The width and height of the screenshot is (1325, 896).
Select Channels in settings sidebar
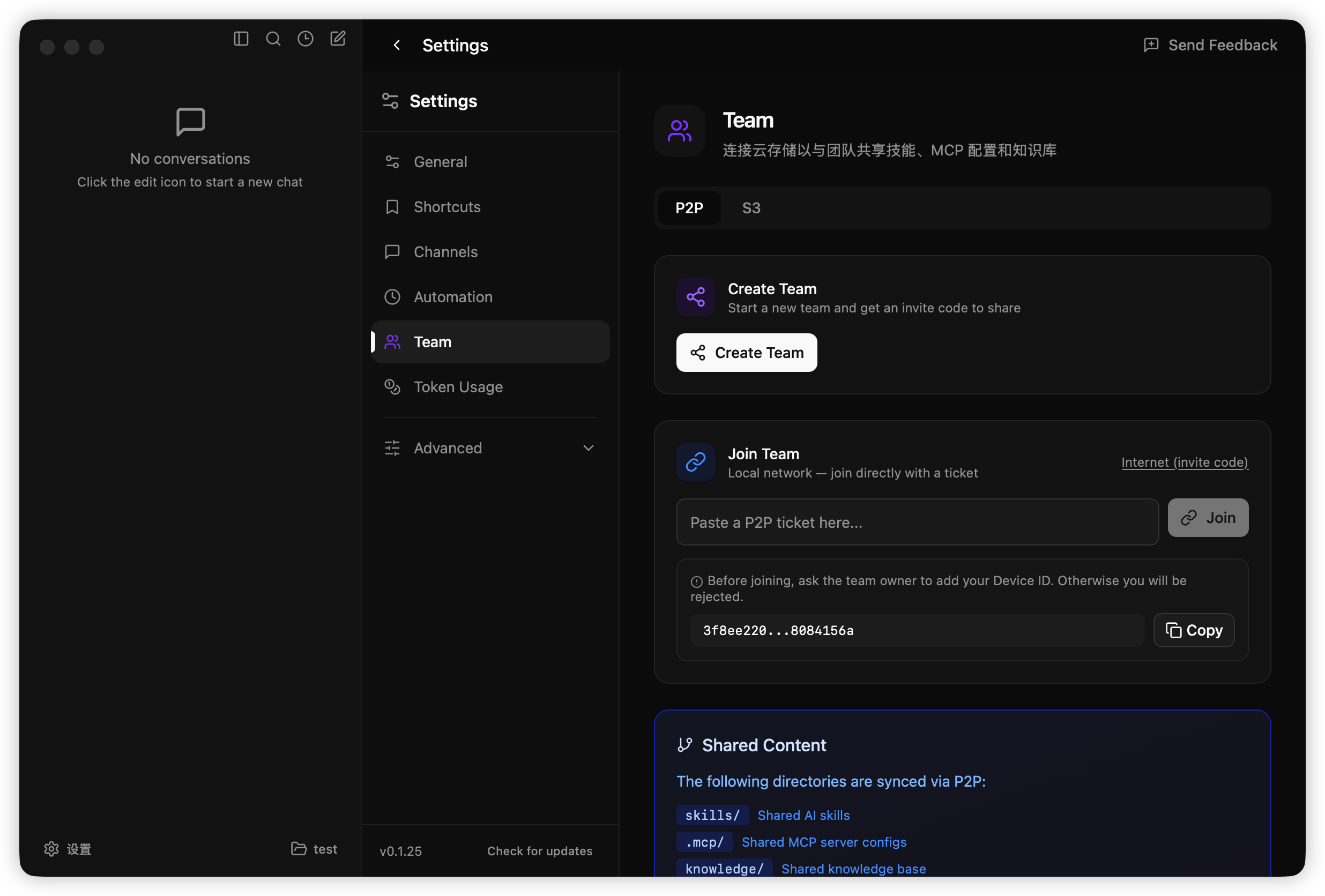[x=445, y=252]
